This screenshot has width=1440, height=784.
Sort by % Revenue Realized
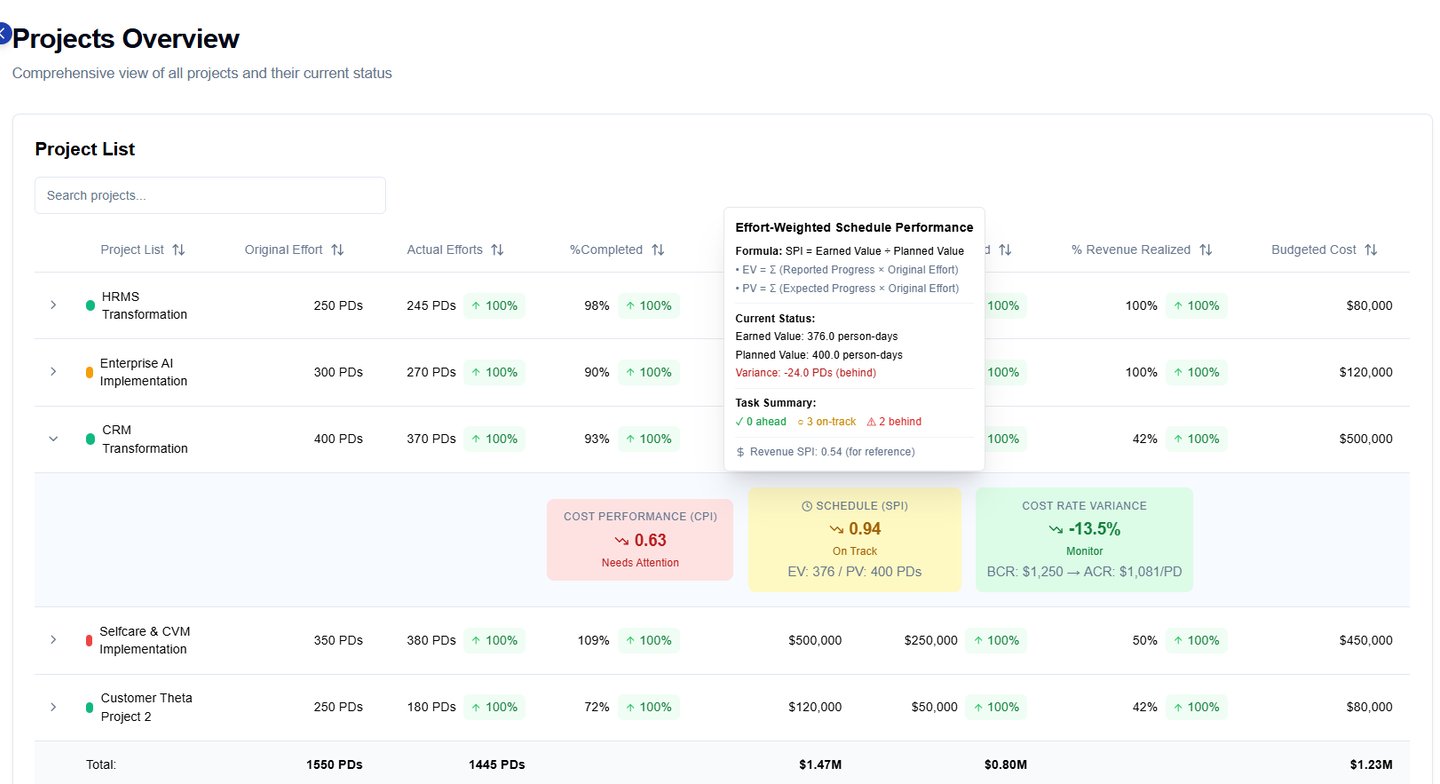(x=1205, y=250)
